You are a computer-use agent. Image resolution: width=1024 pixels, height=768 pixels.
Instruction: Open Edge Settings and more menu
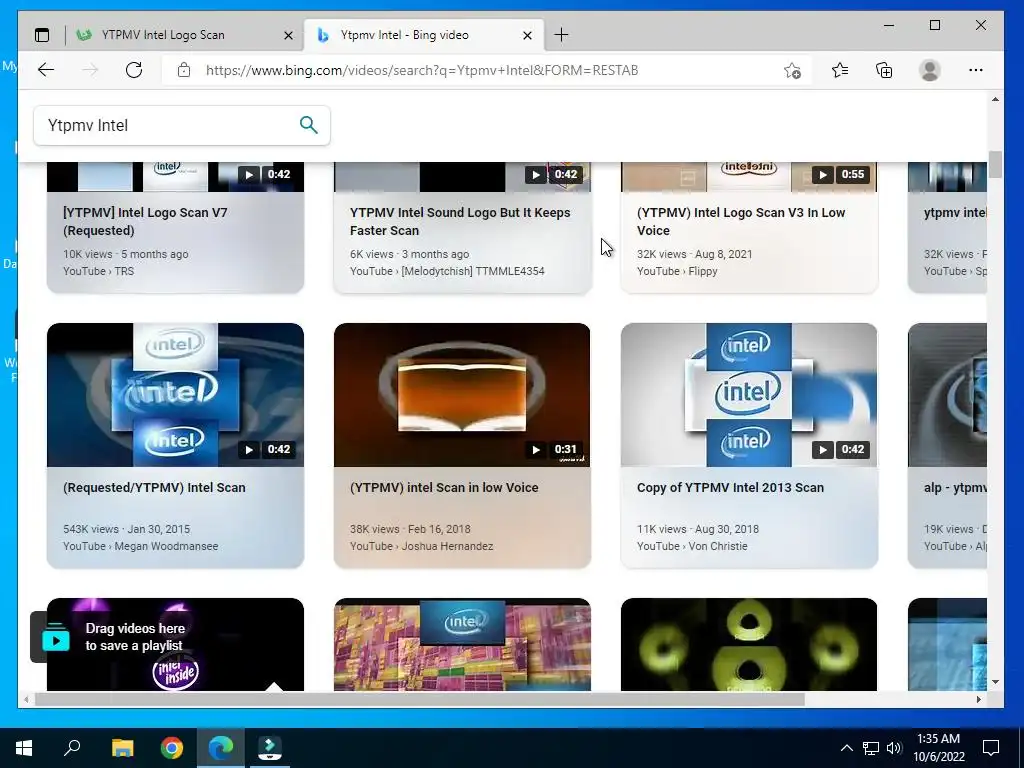click(976, 70)
